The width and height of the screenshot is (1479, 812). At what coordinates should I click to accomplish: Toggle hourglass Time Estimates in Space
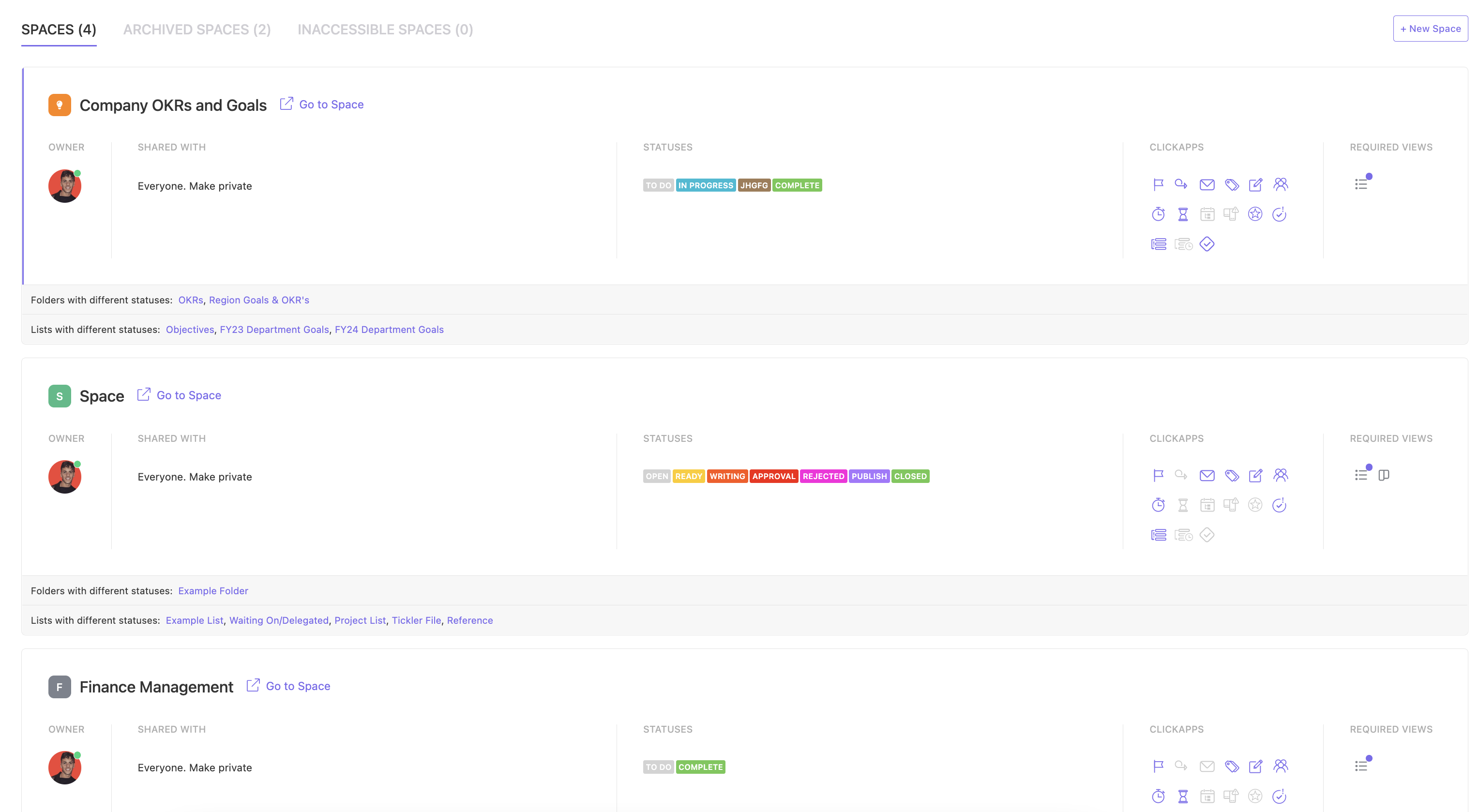(x=1183, y=505)
